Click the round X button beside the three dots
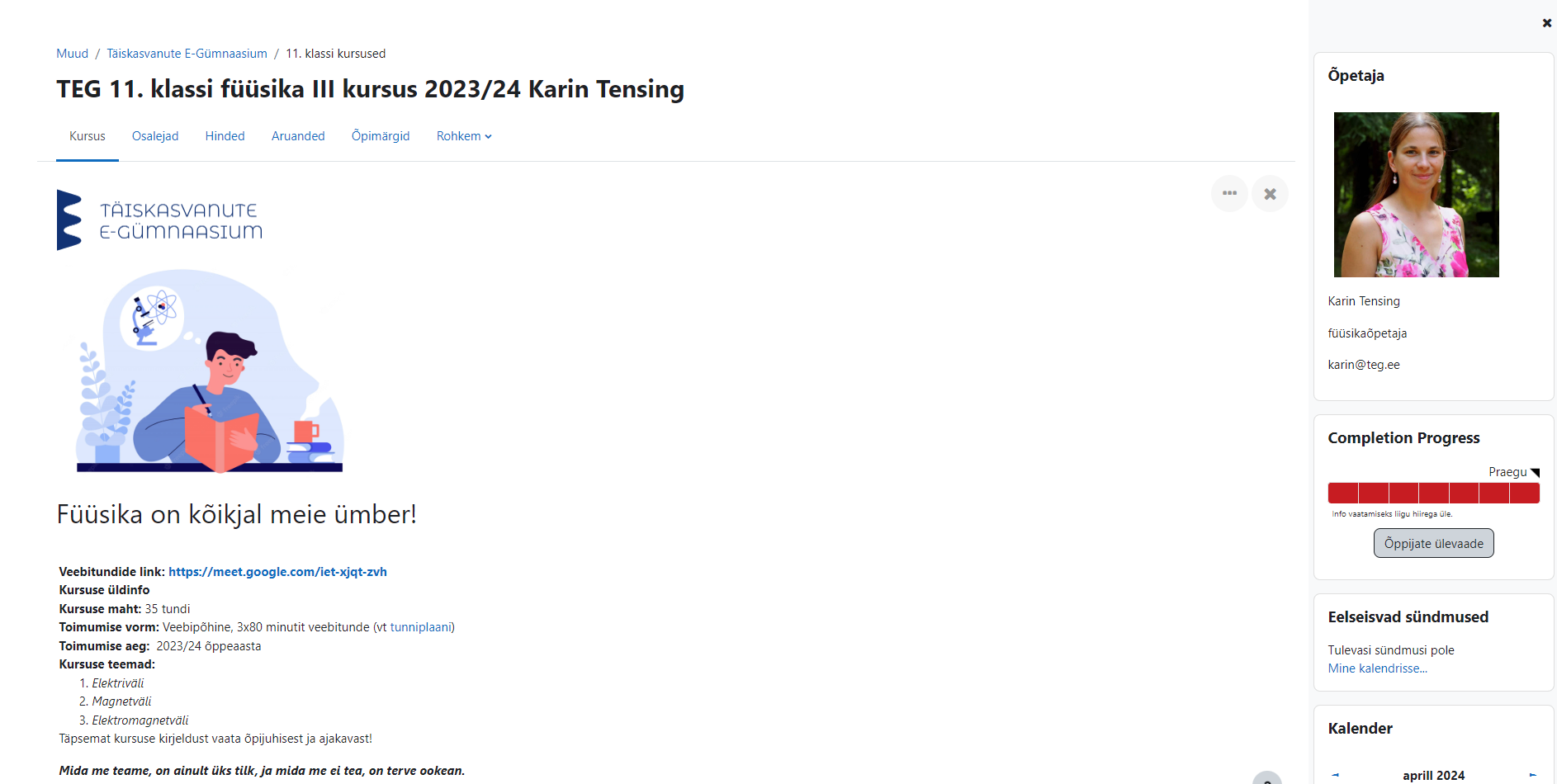This screenshot has width=1557, height=784. pos(1270,194)
